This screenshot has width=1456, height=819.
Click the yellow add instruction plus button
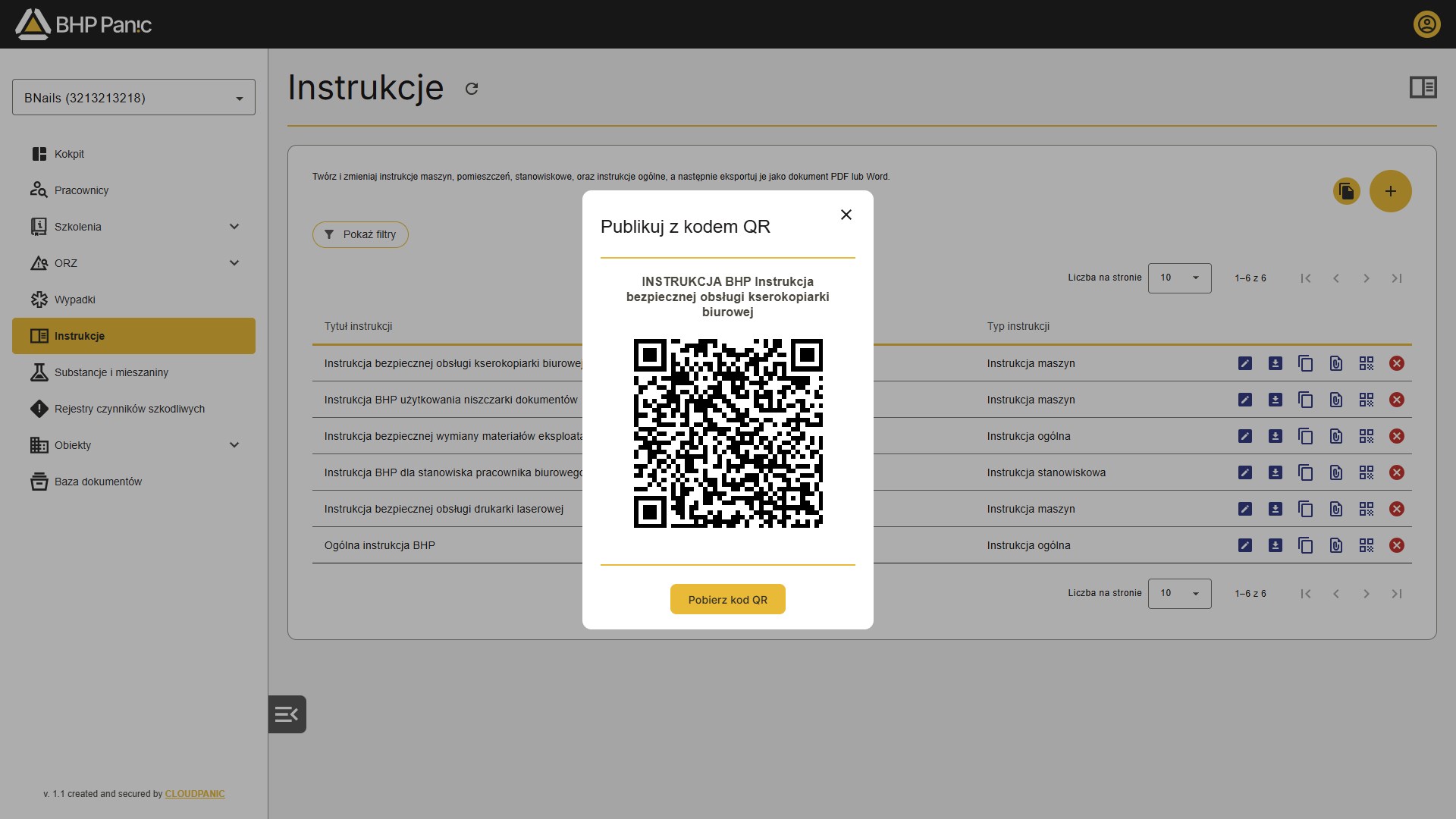coord(1390,191)
